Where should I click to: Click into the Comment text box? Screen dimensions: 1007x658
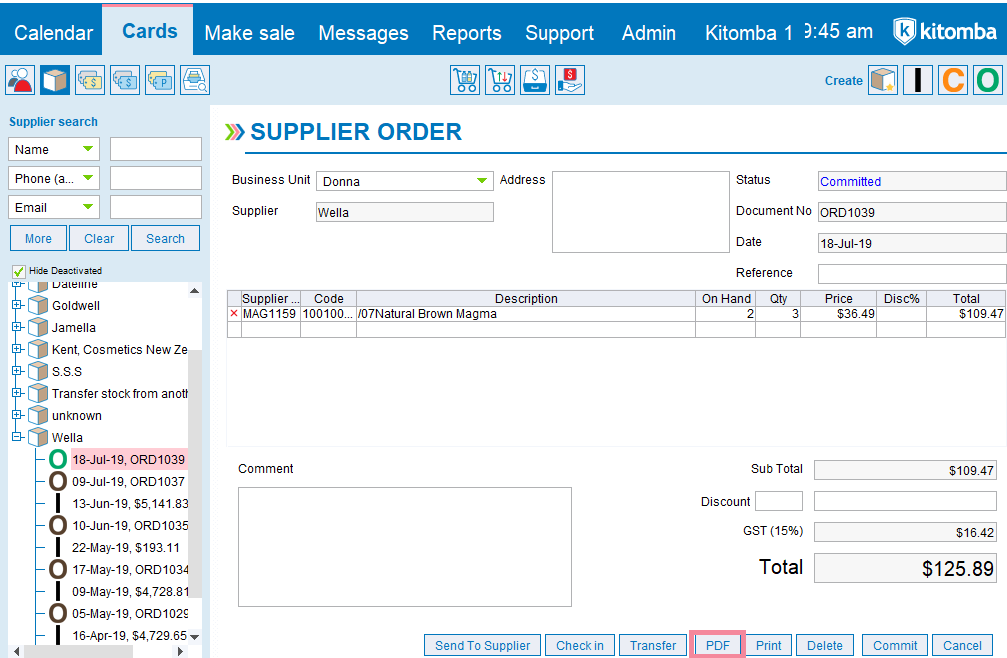[x=405, y=547]
